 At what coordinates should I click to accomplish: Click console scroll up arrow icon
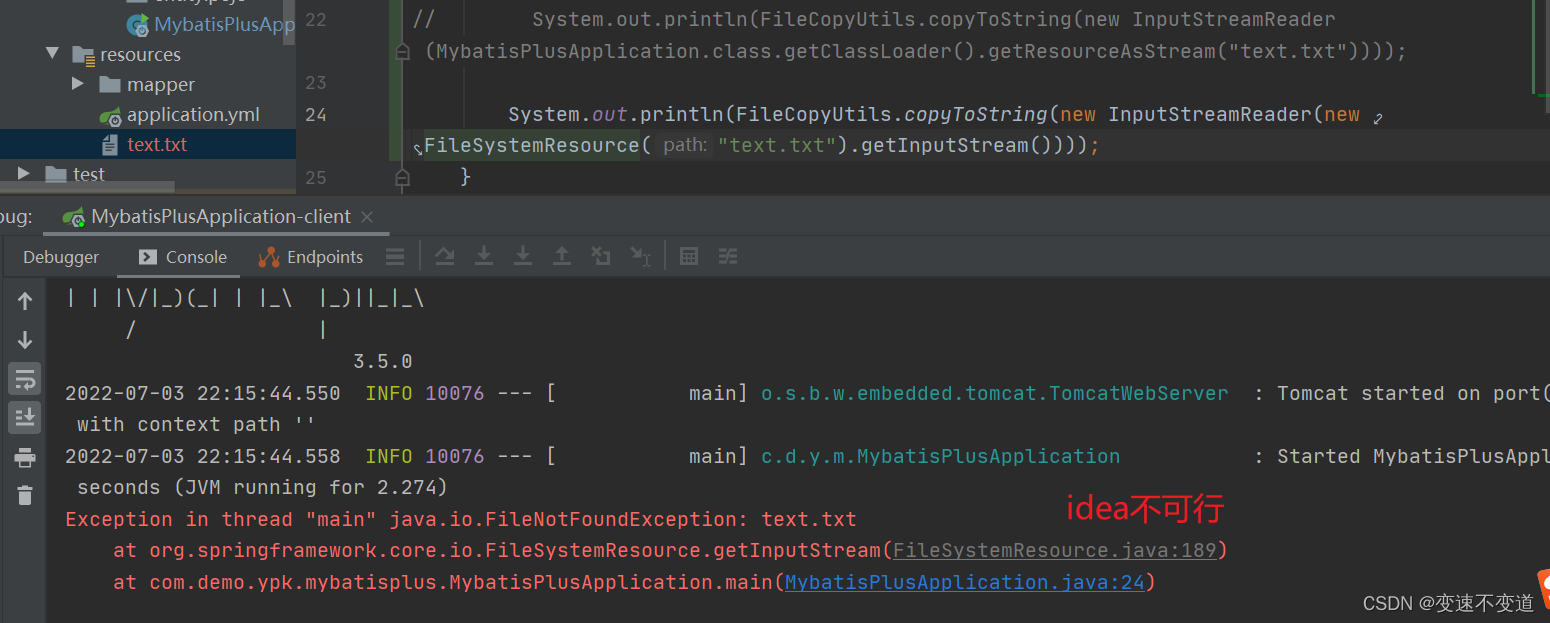(x=25, y=301)
